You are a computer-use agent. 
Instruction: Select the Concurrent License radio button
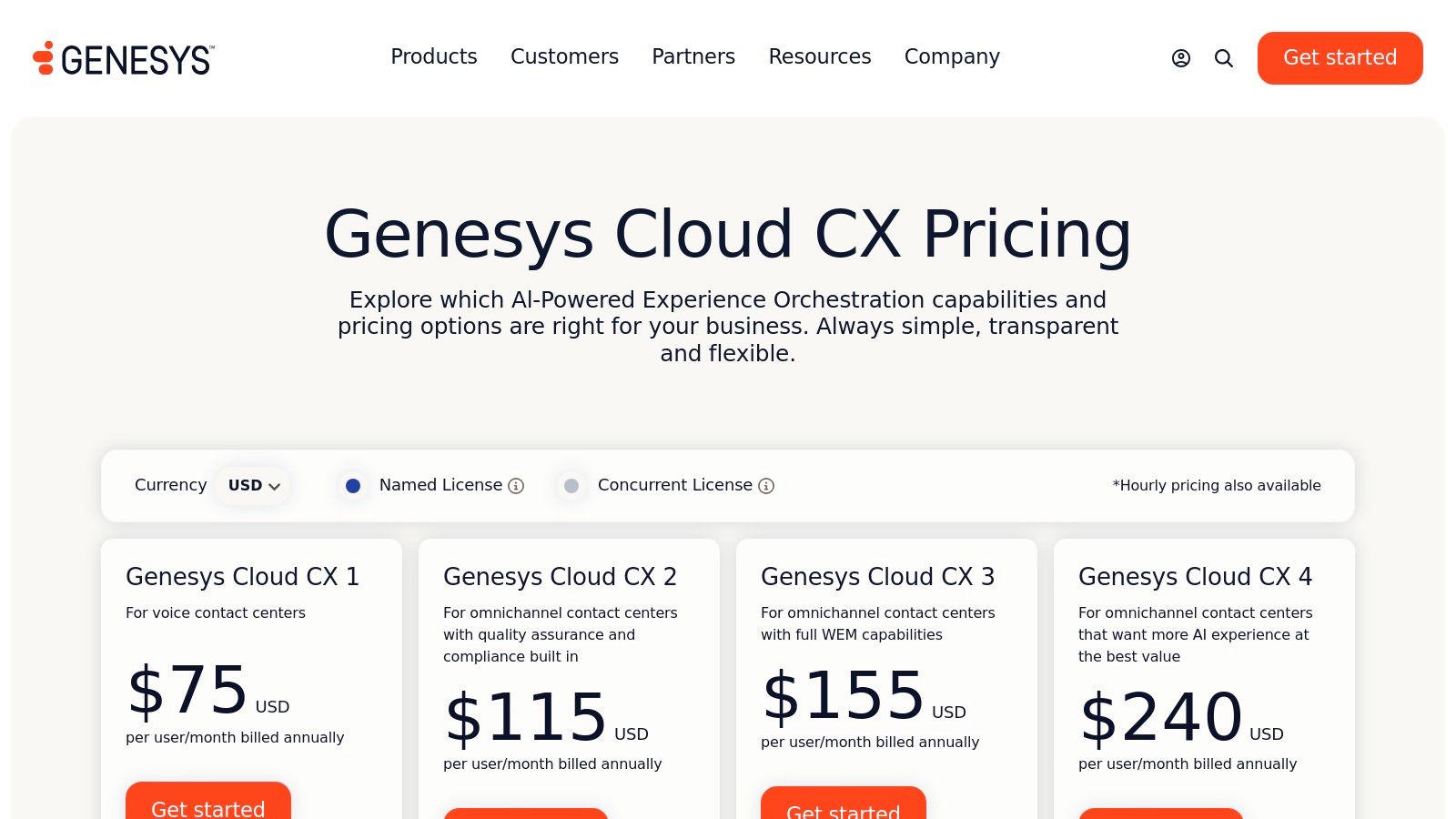571,486
